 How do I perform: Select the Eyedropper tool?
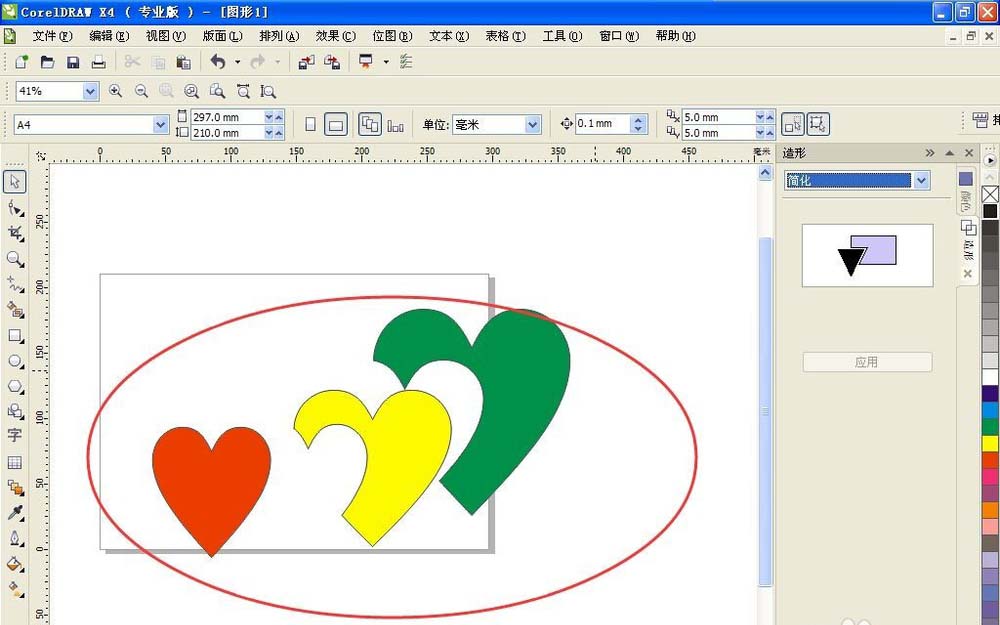click(15, 513)
